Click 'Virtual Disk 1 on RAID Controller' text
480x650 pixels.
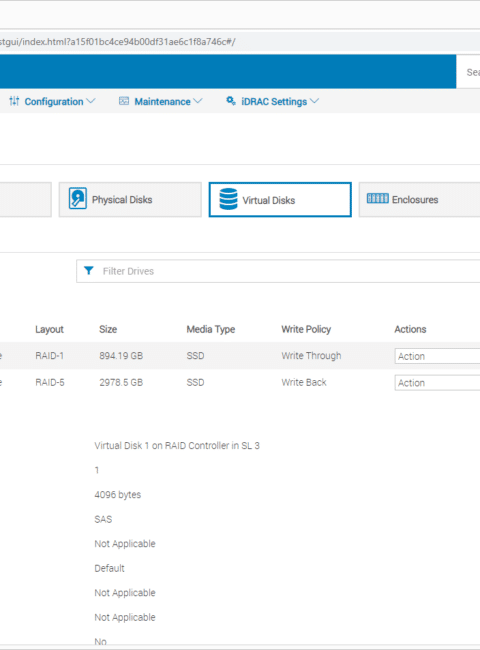pyautogui.click(x=177, y=446)
